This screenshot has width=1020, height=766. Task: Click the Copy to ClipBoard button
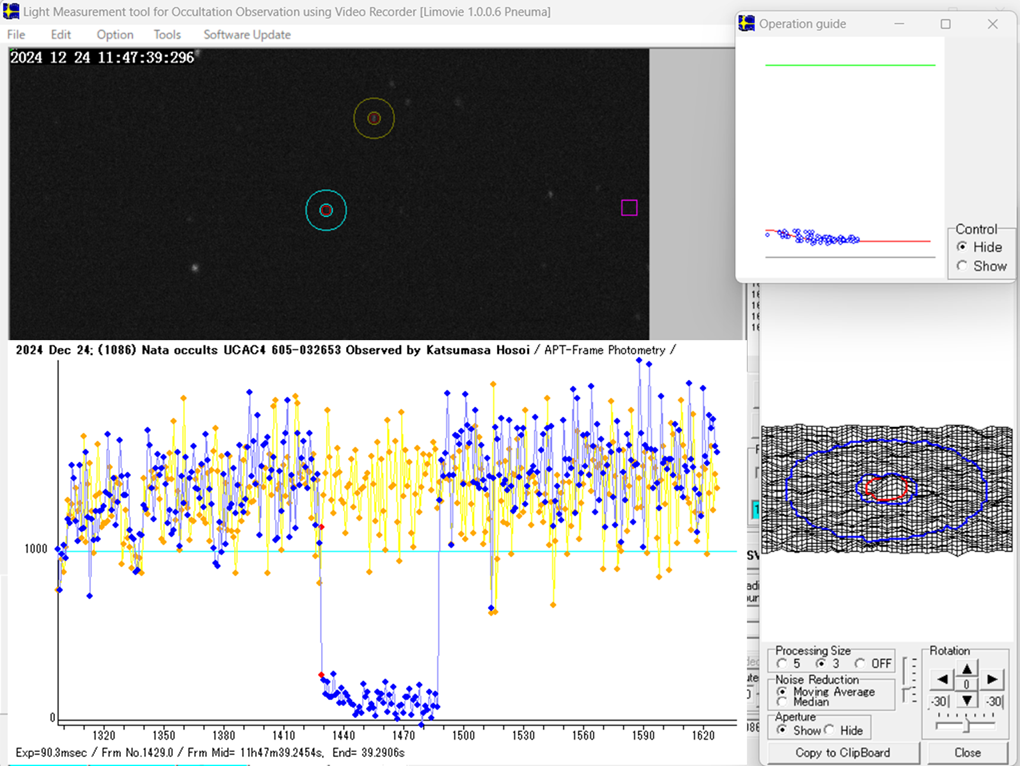[x=842, y=753]
